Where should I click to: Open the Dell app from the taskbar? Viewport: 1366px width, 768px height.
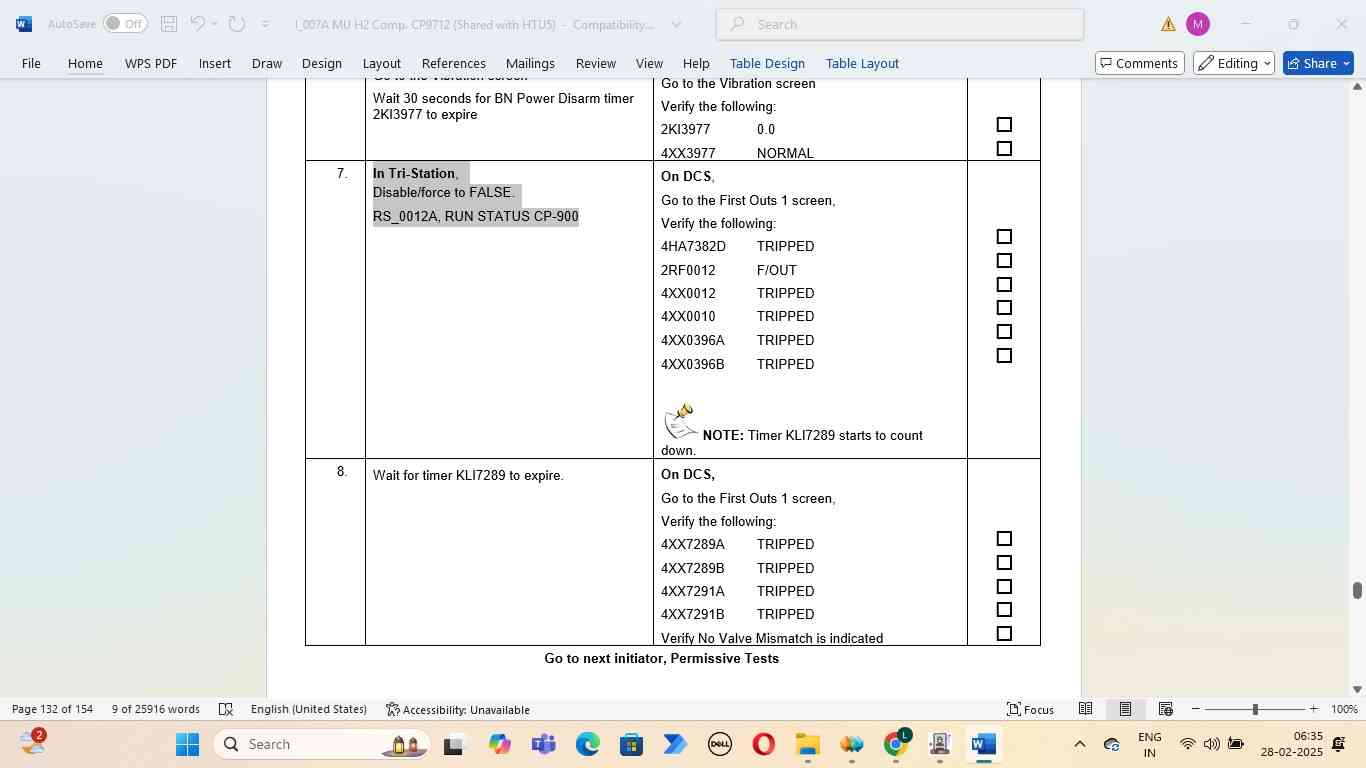point(719,744)
